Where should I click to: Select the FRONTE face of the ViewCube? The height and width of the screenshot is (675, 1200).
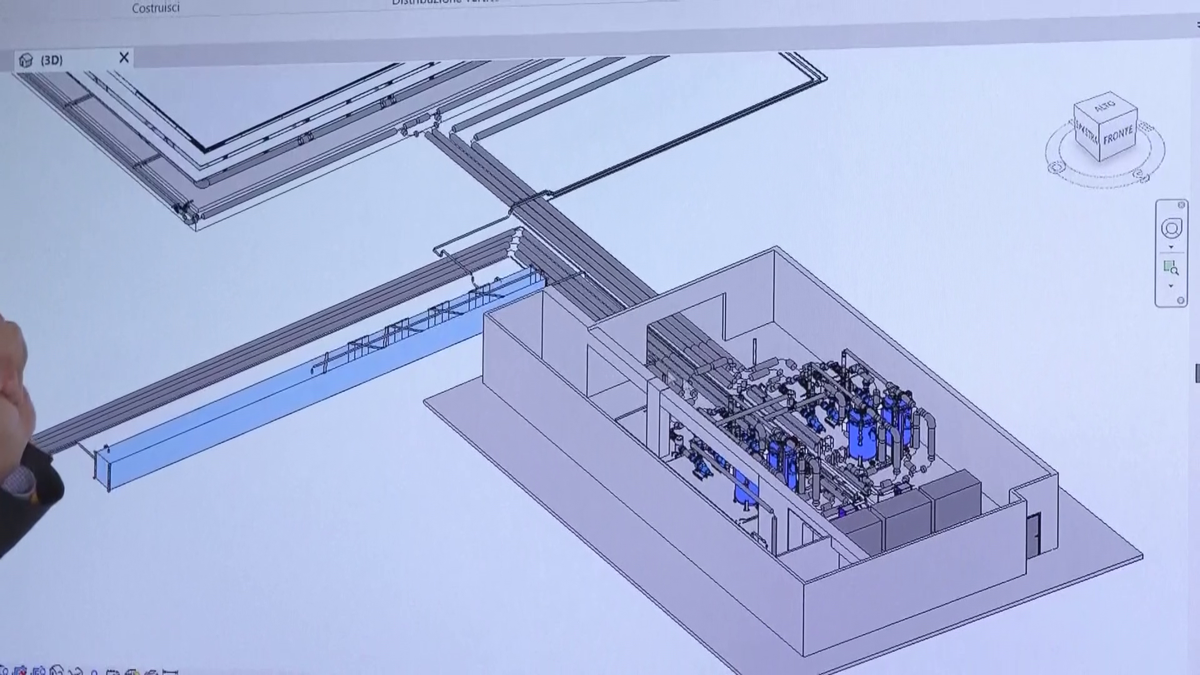[x=1118, y=137]
